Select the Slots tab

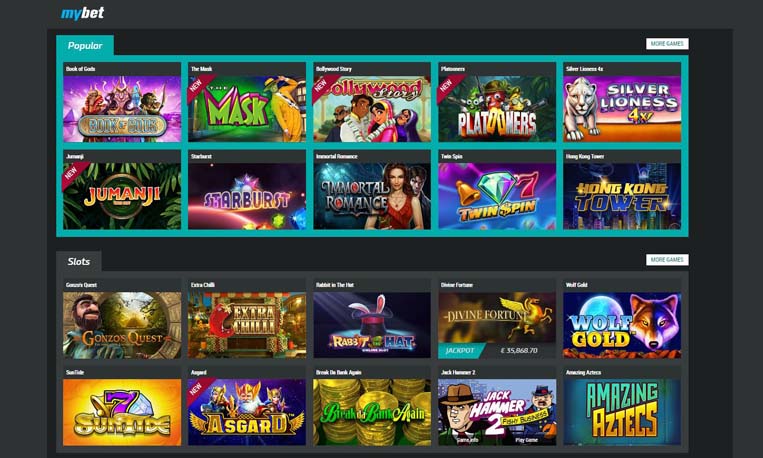79,262
